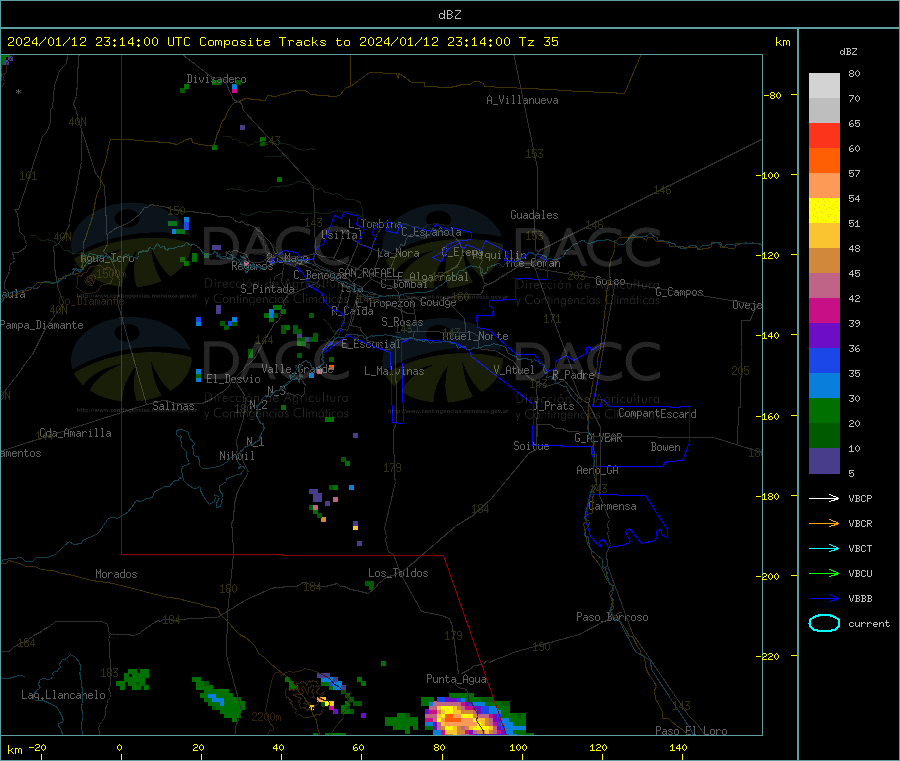The height and width of the screenshot is (761, 900).
Task: Click the 'Lag.Llancanelo' map label
Action: (x=63, y=695)
